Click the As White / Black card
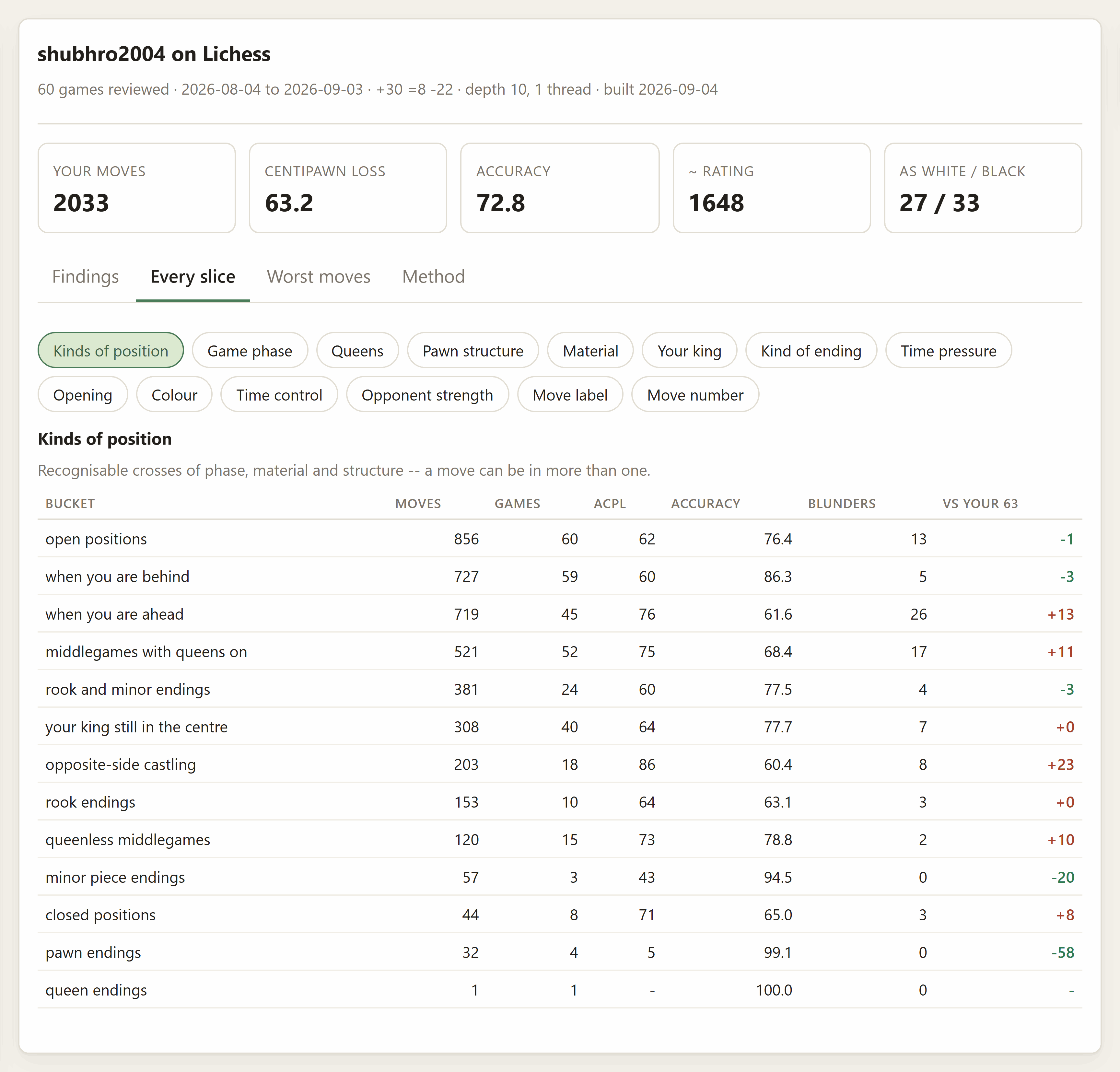The height and width of the screenshot is (1072, 1120). click(983, 188)
